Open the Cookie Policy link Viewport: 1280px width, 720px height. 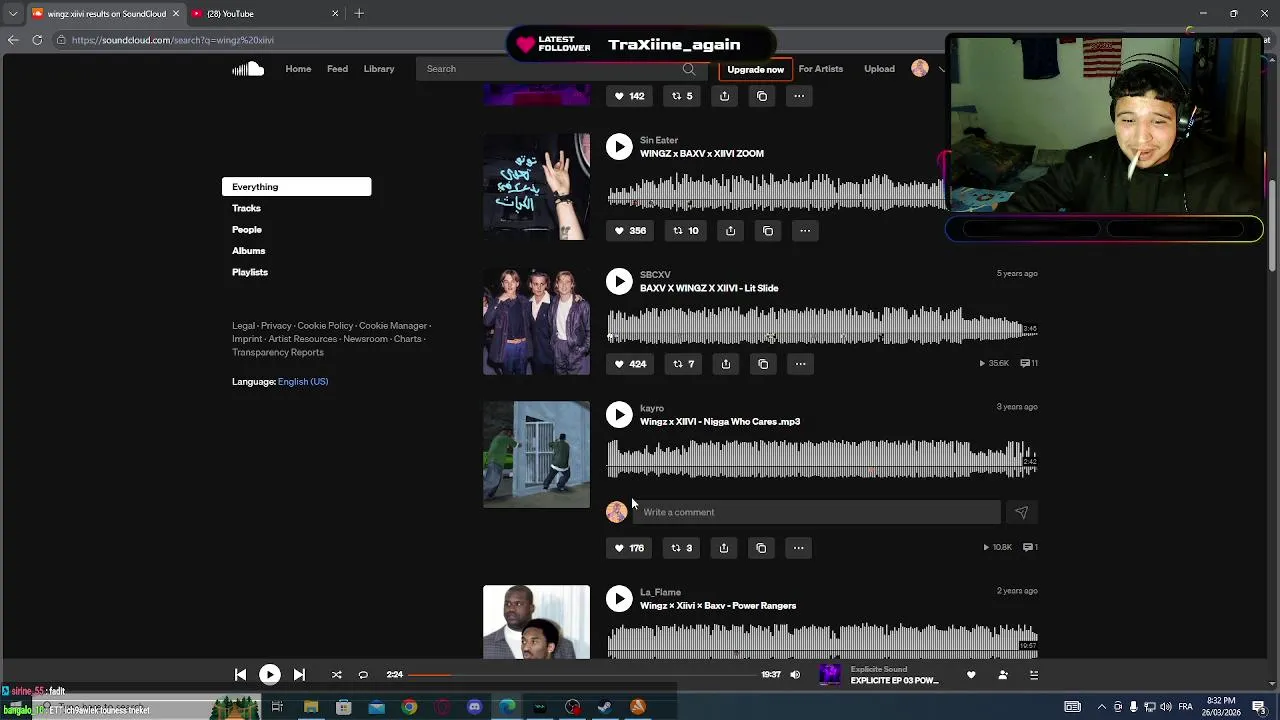tap(325, 326)
